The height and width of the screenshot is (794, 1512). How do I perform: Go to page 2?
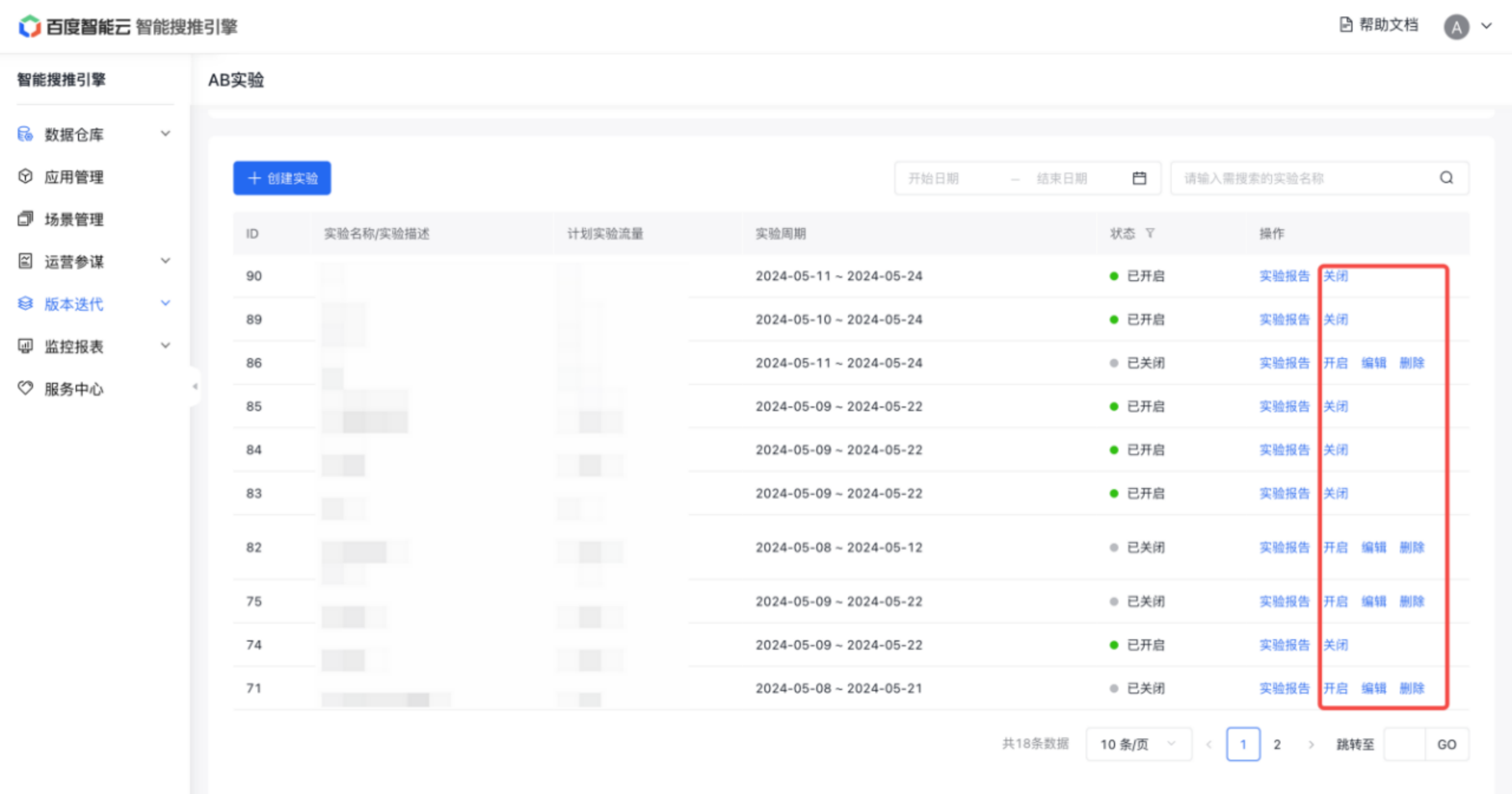click(x=1277, y=744)
